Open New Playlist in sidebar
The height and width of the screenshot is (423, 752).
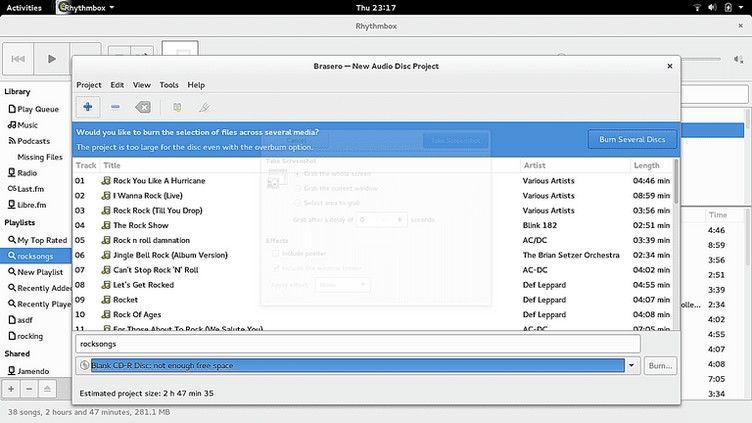pos(40,272)
